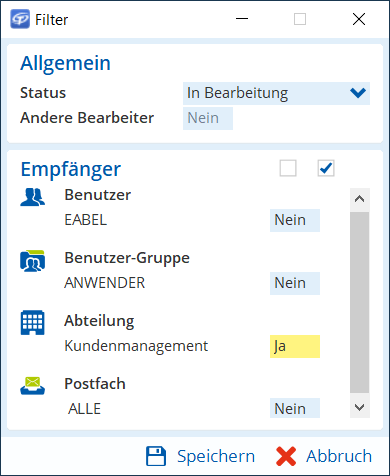Click the Benutzer-Gruppe folder icon
390x476 pixels.
(33, 261)
